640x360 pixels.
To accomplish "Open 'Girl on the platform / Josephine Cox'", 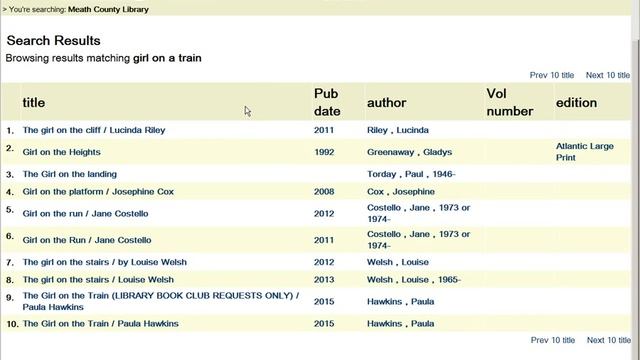I will click(x=98, y=192).
